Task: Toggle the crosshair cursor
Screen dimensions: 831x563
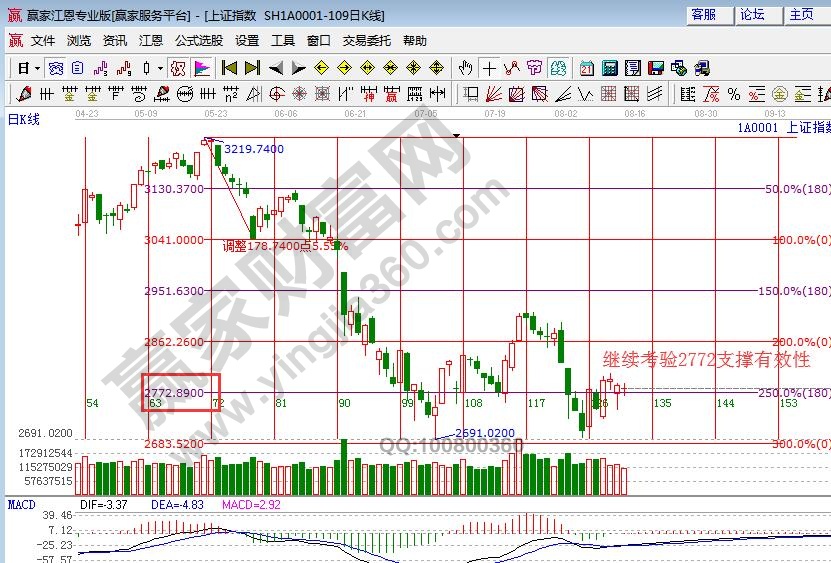Action: pos(489,69)
